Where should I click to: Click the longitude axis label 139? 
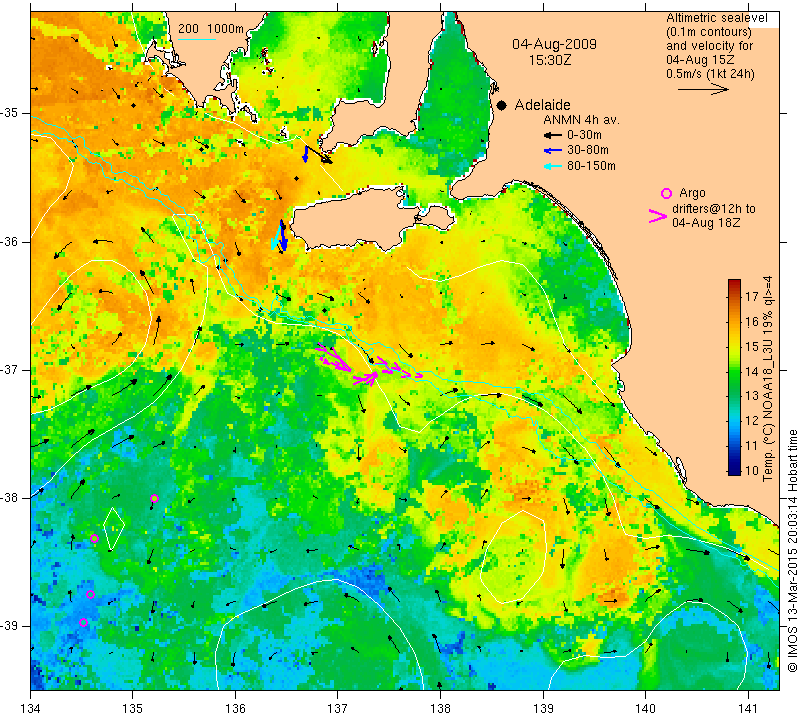pos(543,708)
